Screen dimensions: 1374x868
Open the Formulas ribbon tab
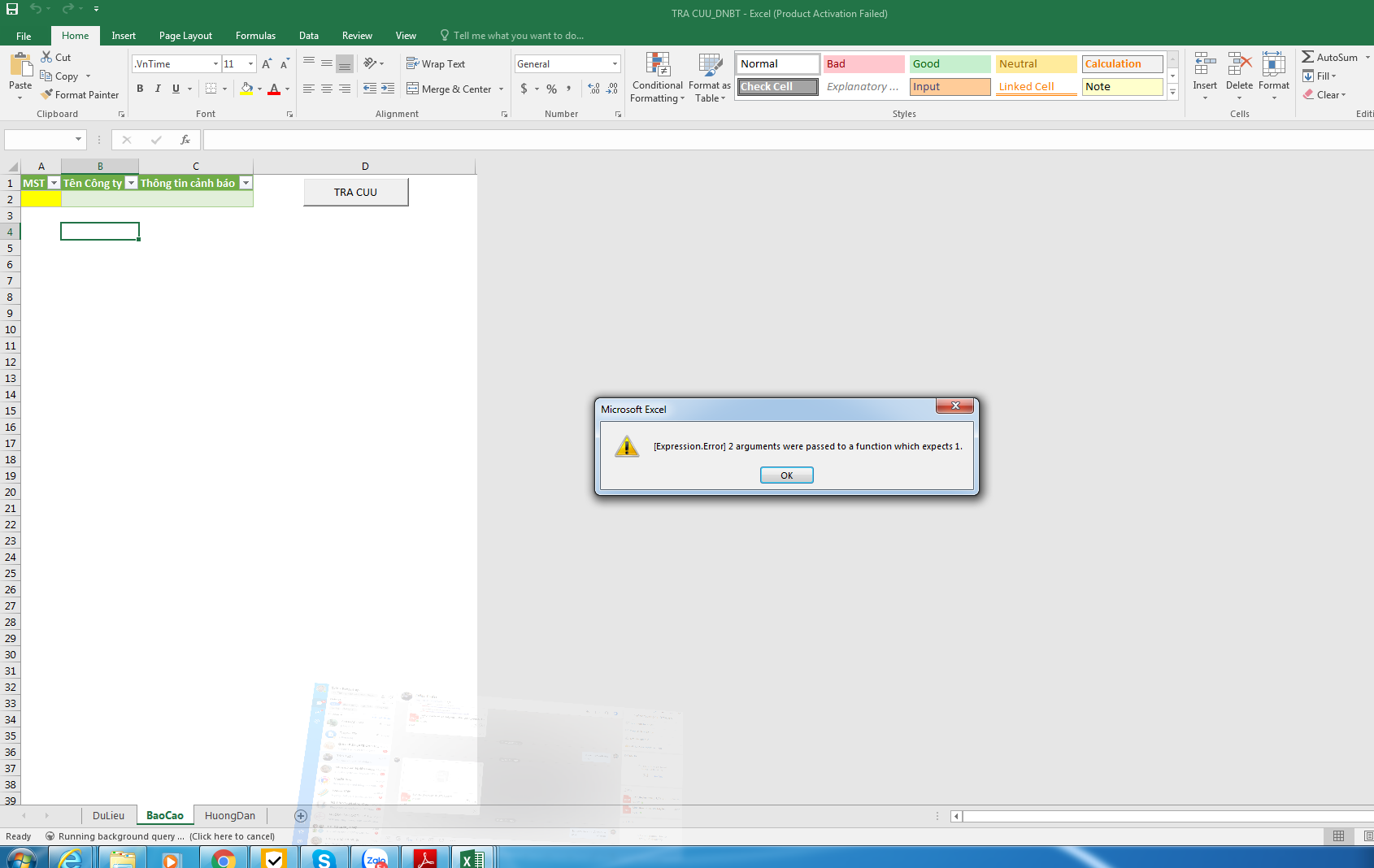[255, 36]
